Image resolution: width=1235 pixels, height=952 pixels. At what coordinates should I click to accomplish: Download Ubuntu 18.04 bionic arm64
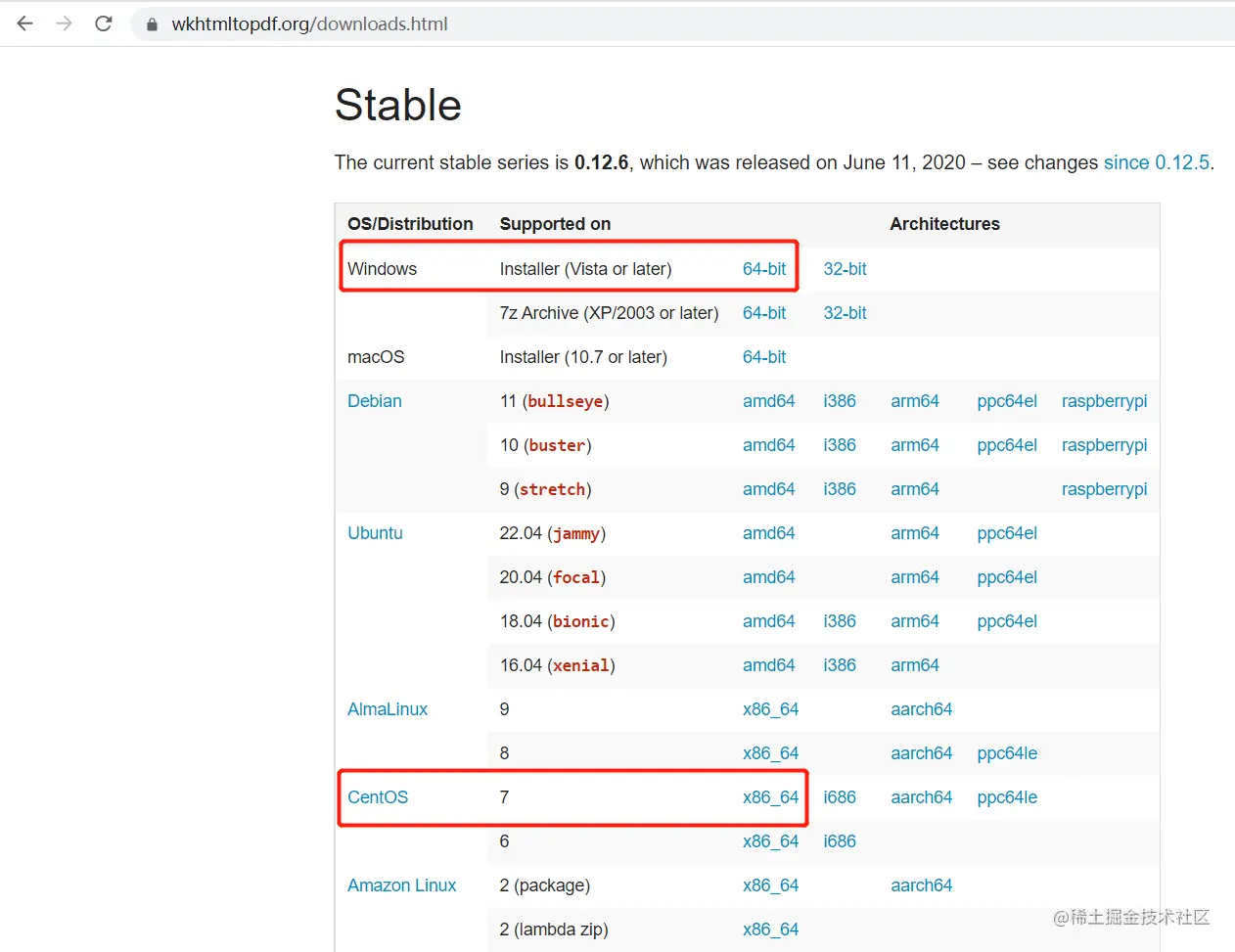point(915,621)
